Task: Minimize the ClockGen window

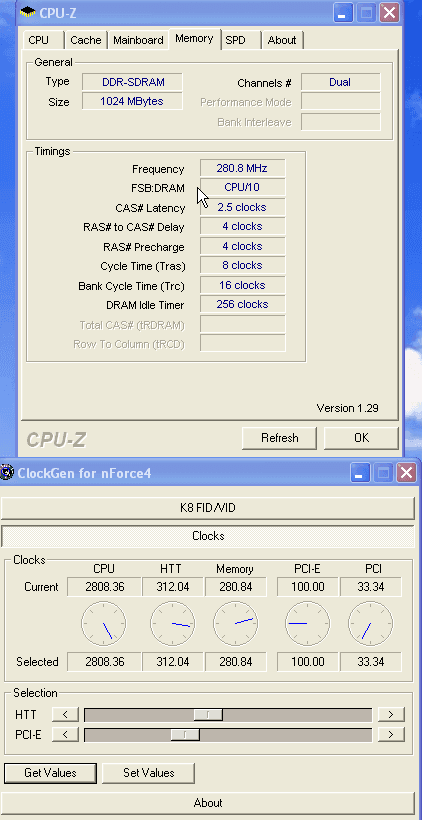Action: 360,473
